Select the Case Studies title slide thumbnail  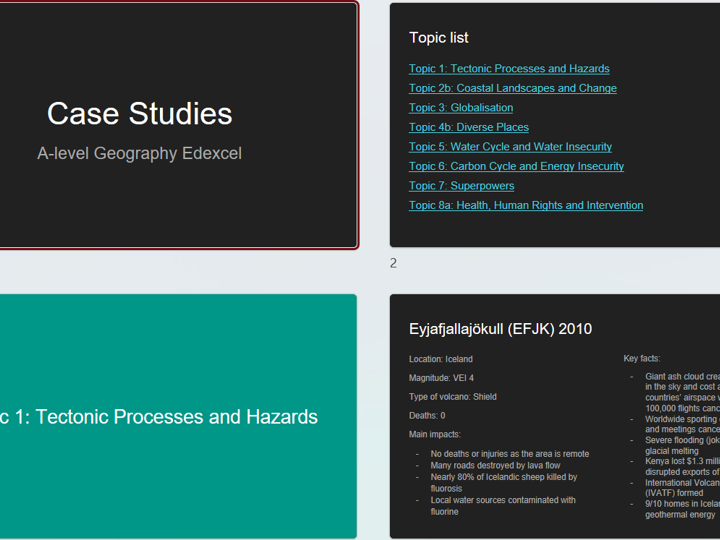(x=178, y=125)
